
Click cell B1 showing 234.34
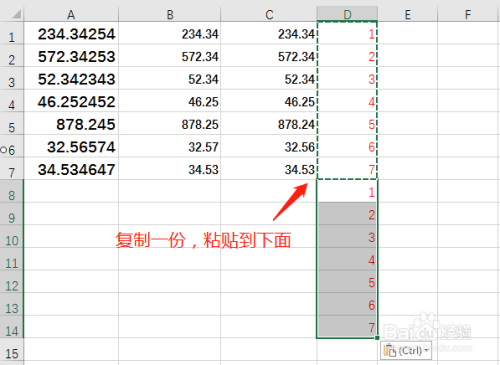click(170, 33)
